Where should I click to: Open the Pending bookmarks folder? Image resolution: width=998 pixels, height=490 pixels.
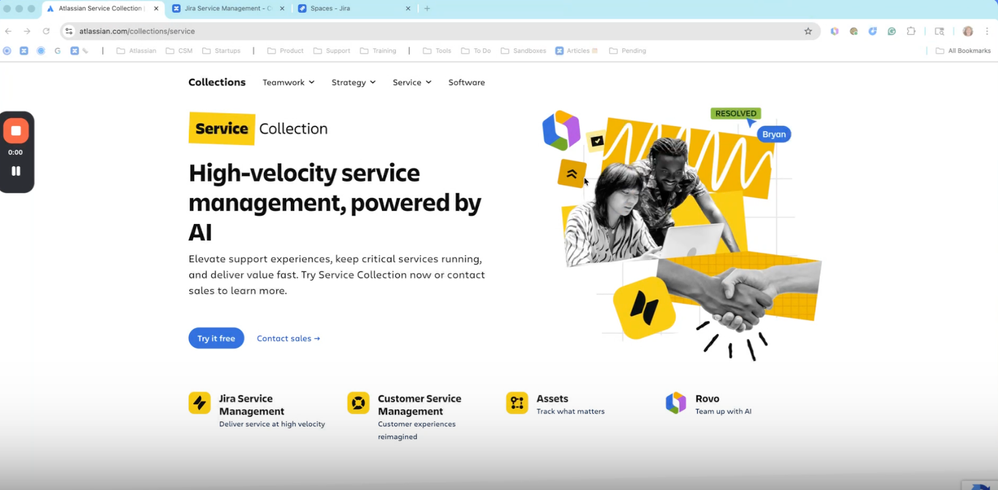(x=628, y=51)
